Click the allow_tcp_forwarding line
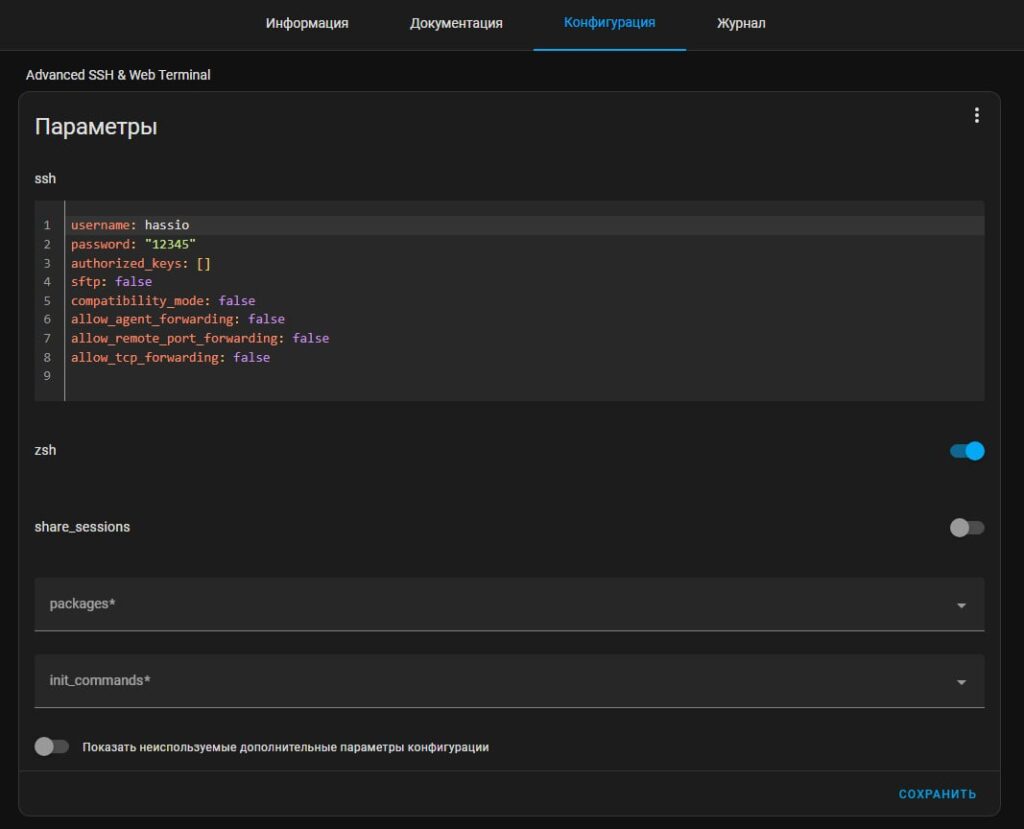 point(170,357)
